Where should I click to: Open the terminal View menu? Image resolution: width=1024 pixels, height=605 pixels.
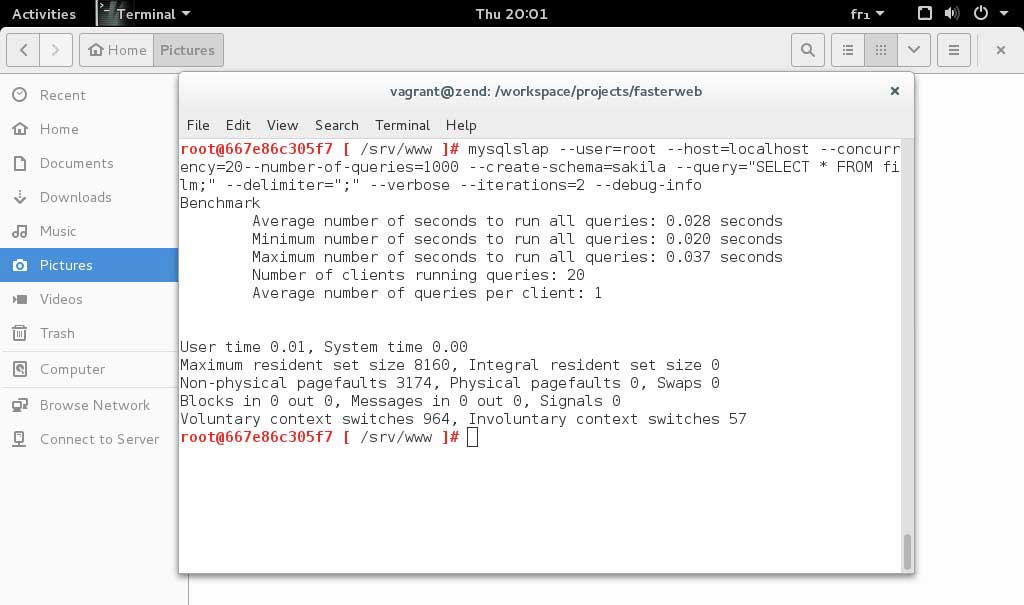[282, 125]
